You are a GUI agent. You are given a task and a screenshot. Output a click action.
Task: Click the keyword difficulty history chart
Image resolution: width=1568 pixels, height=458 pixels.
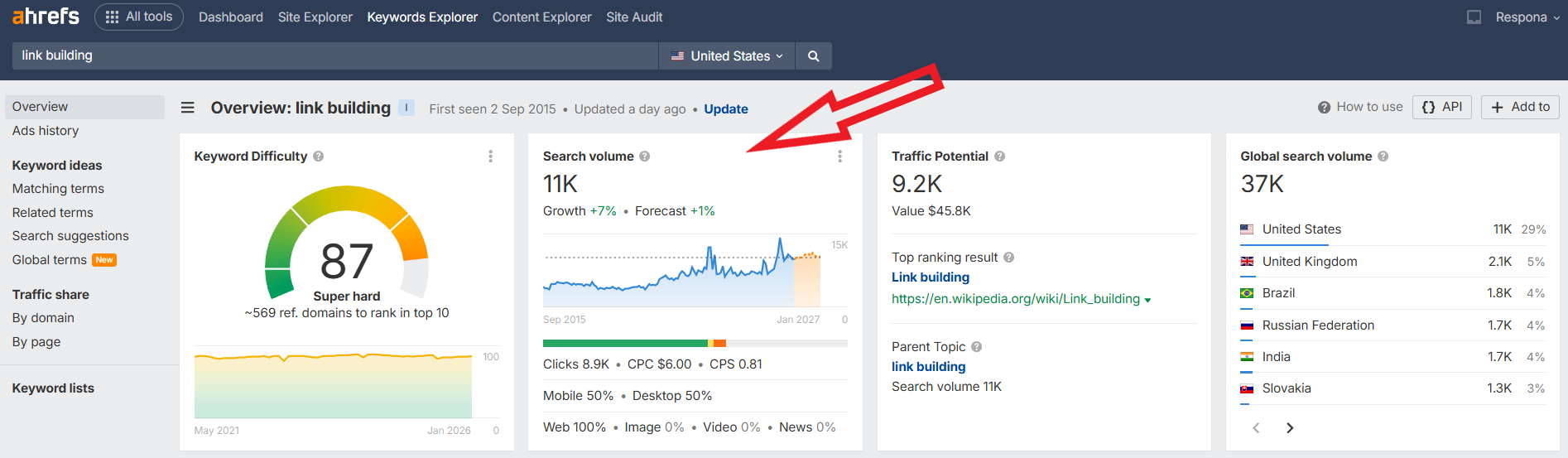tap(333, 386)
